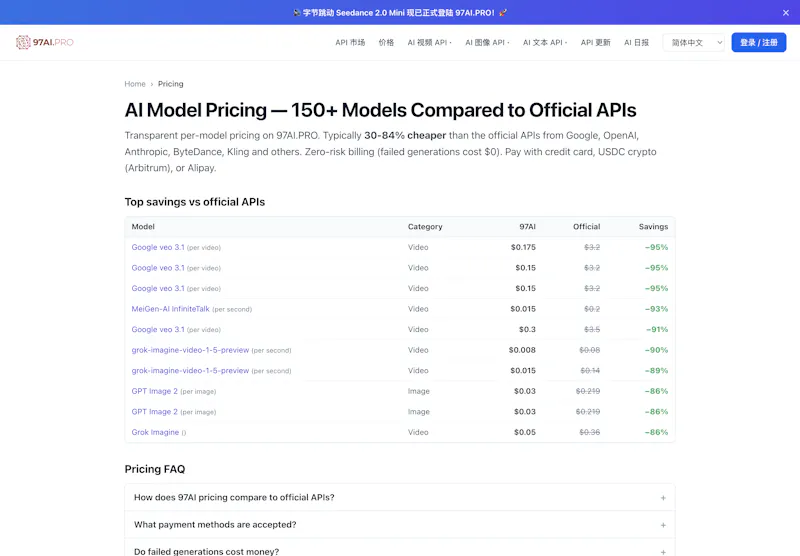
Task: Click the bold "30-84% cheaper" text
Action: tap(405, 135)
